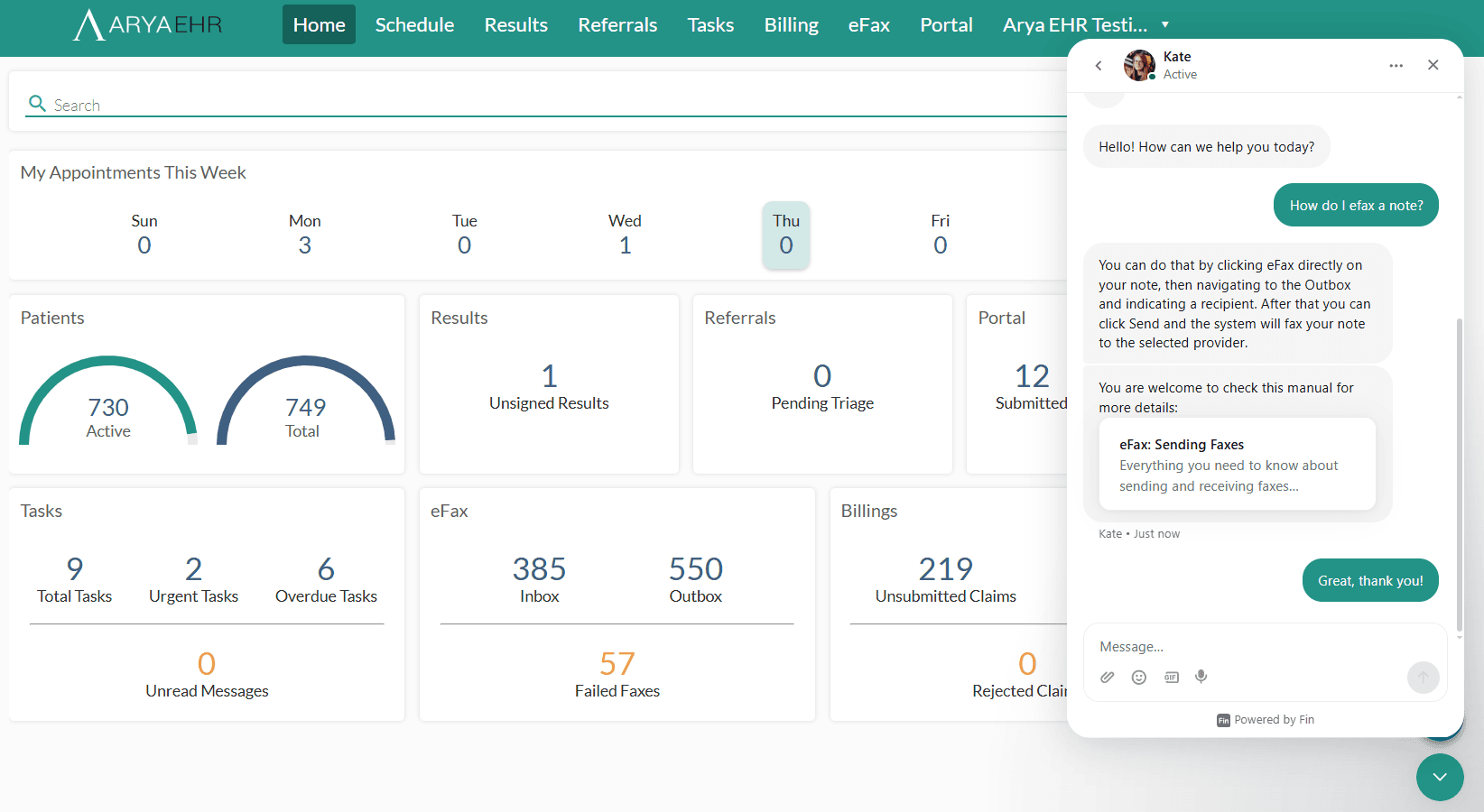Open 0 Unread Messages
The height and width of the screenshot is (812, 1484).
click(x=207, y=675)
